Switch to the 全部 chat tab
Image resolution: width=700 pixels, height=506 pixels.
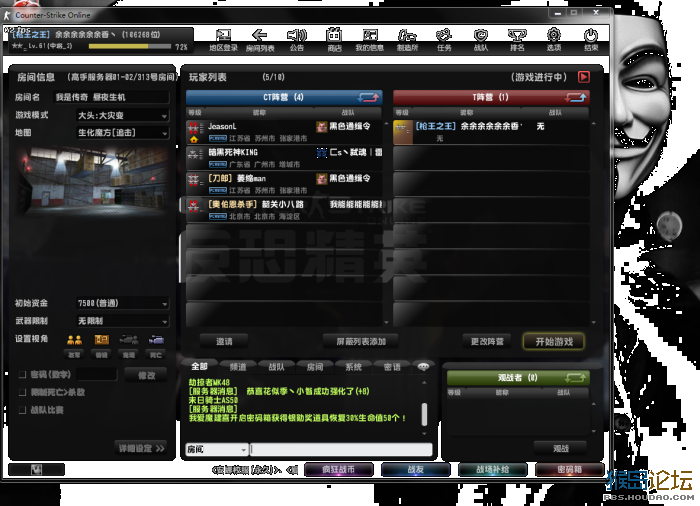point(200,366)
